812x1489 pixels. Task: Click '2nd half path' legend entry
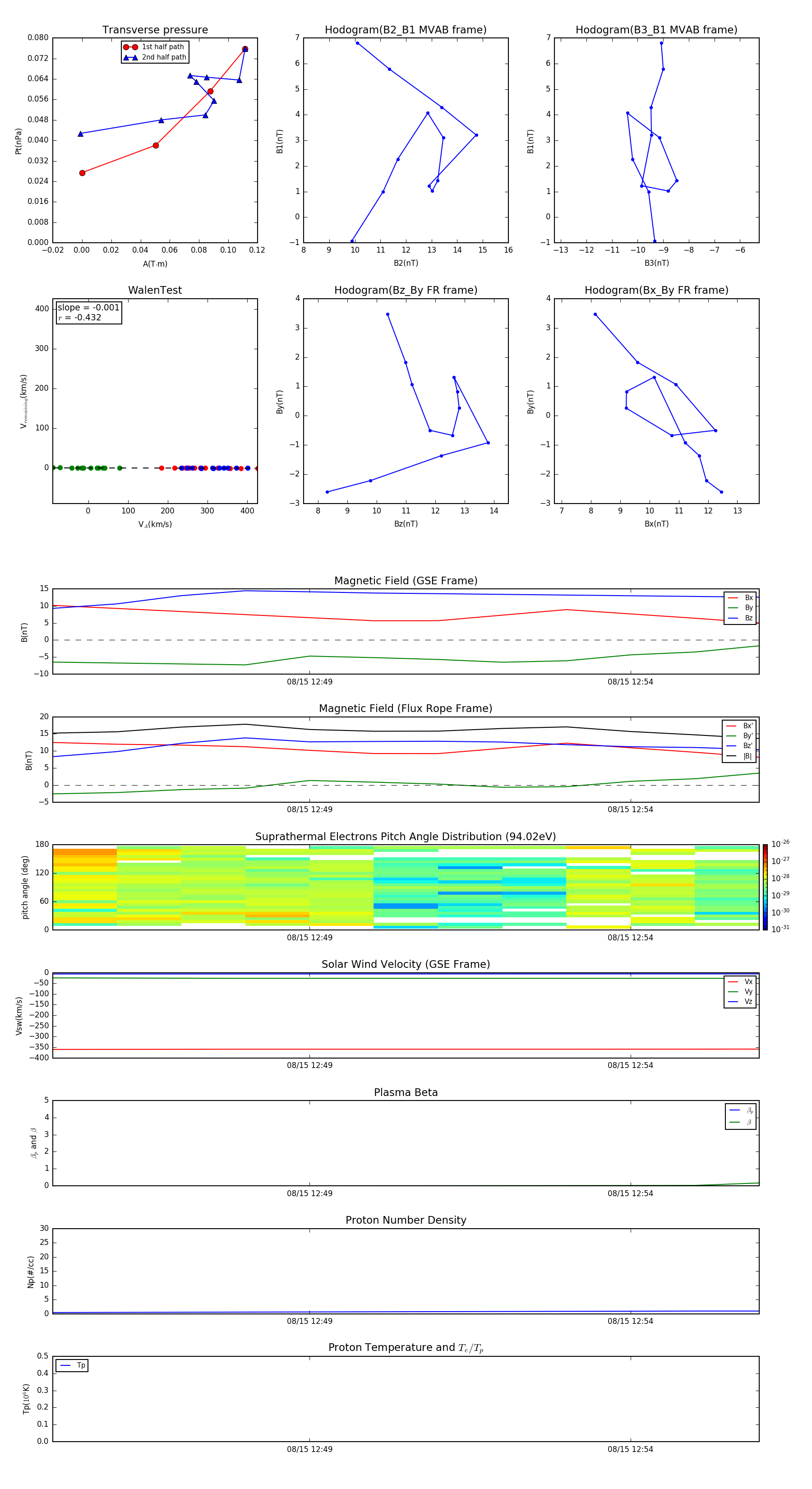(x=156, y=57)
